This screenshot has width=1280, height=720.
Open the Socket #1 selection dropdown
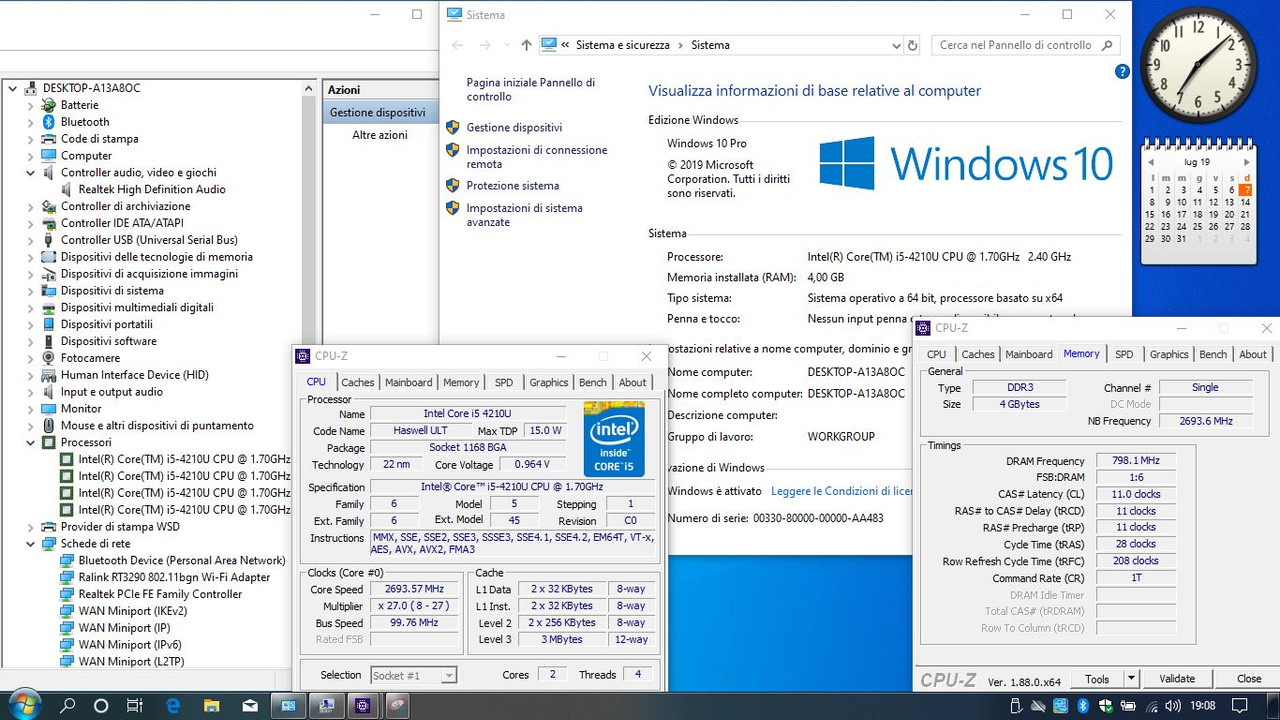[x=449, y=675]
